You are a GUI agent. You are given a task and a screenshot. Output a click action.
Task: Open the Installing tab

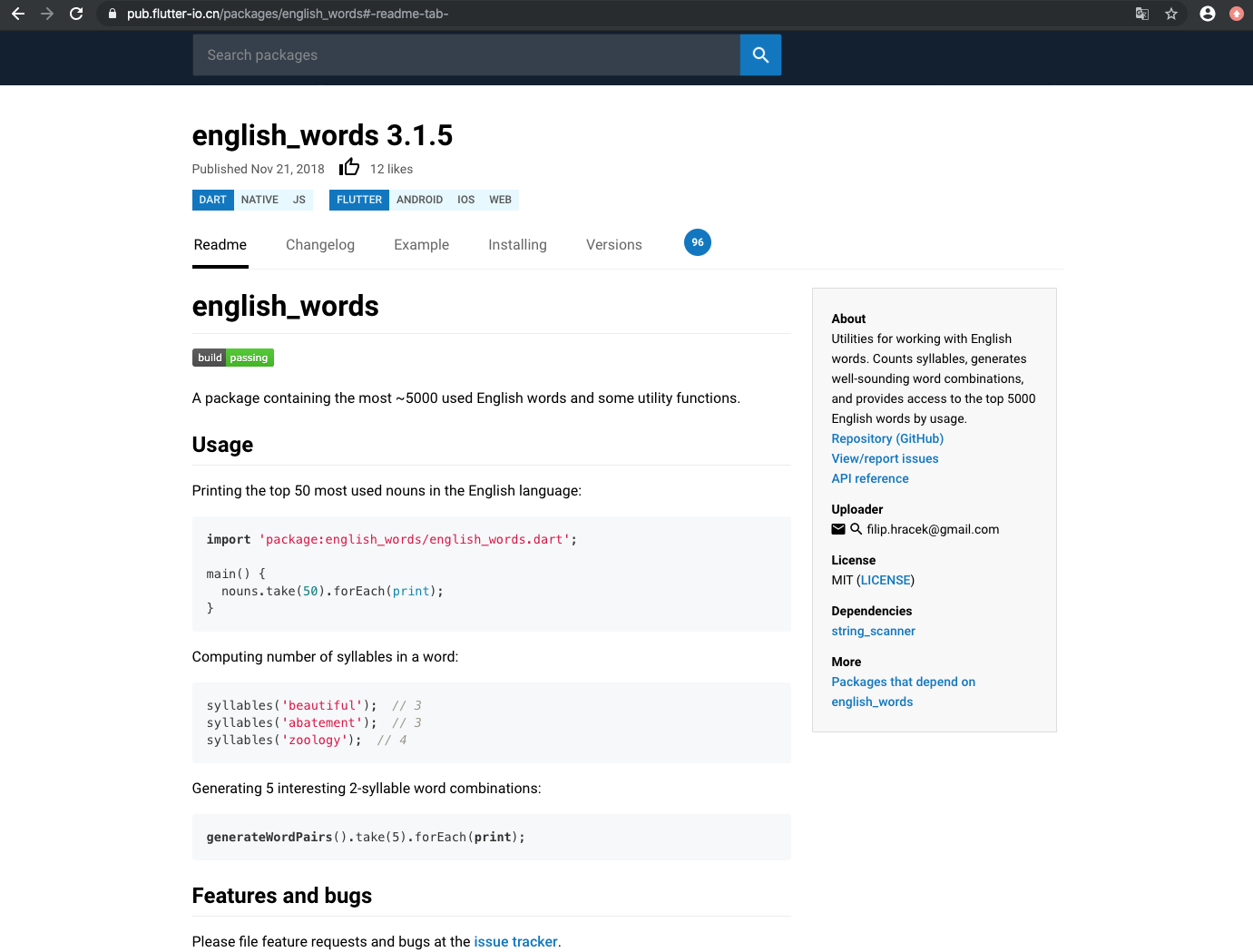click(x=517, y=245)
